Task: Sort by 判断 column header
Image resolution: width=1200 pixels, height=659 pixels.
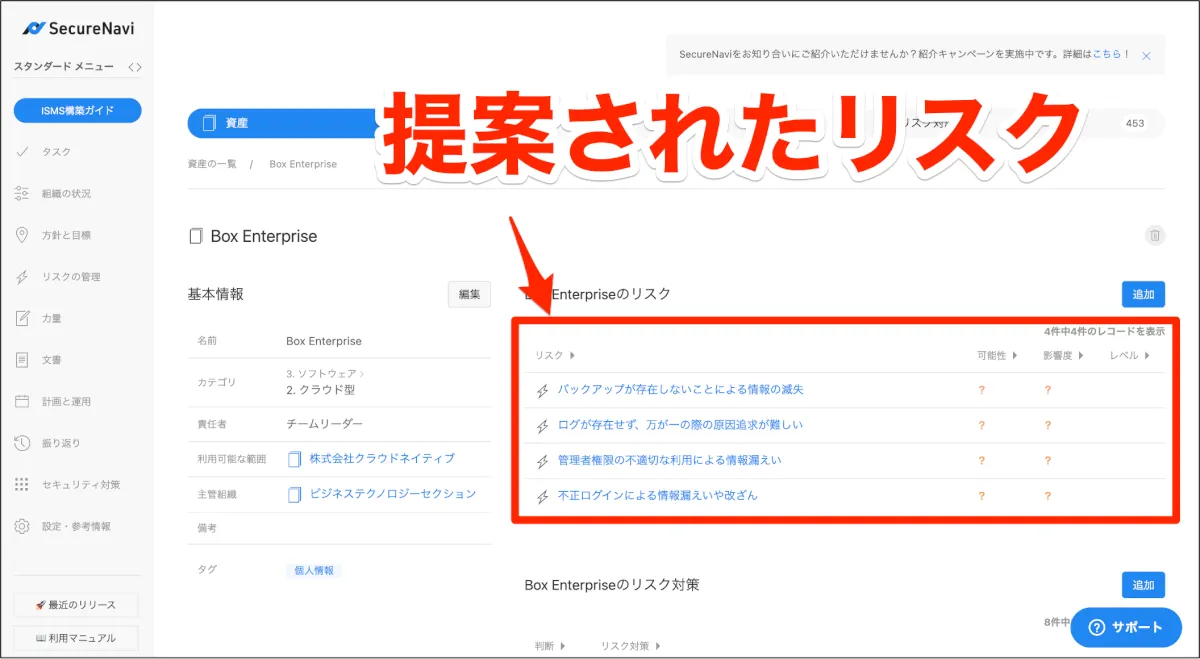Action: click(549, 646)
